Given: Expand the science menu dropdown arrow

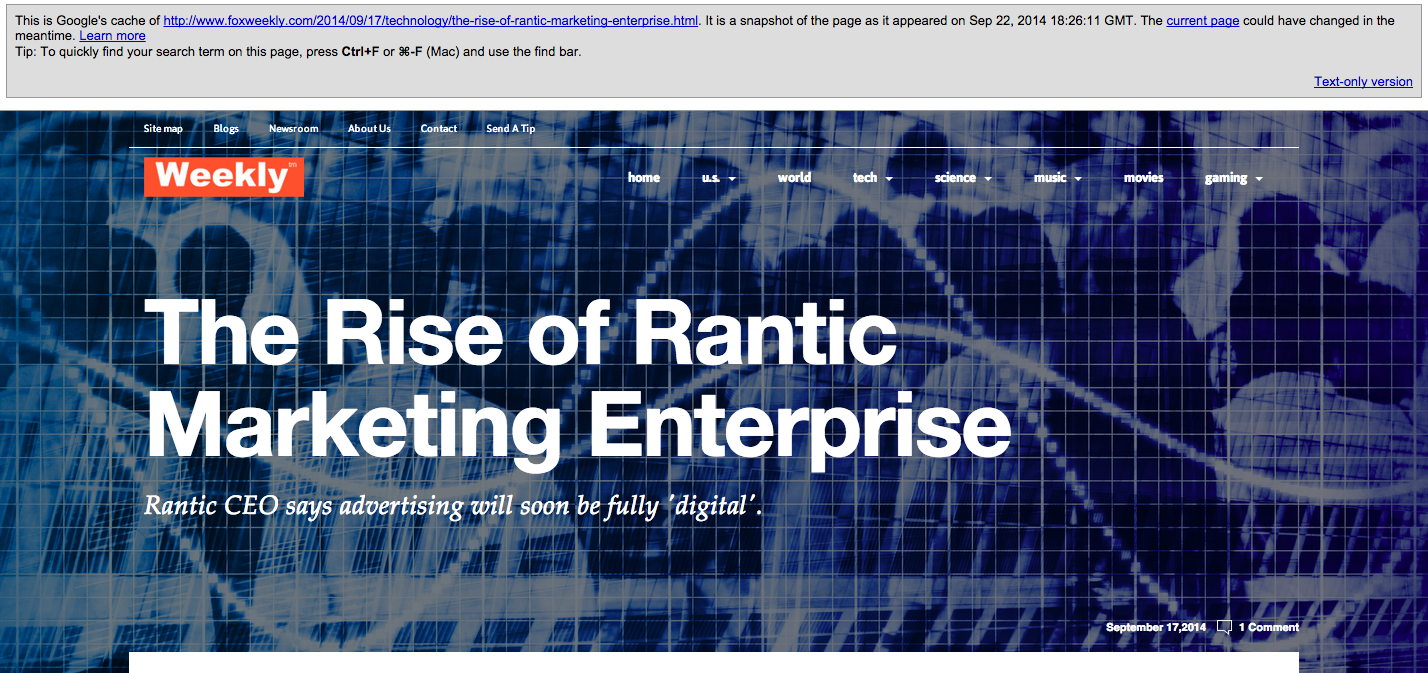Looking at the screenshot, I should click(988, 179).
